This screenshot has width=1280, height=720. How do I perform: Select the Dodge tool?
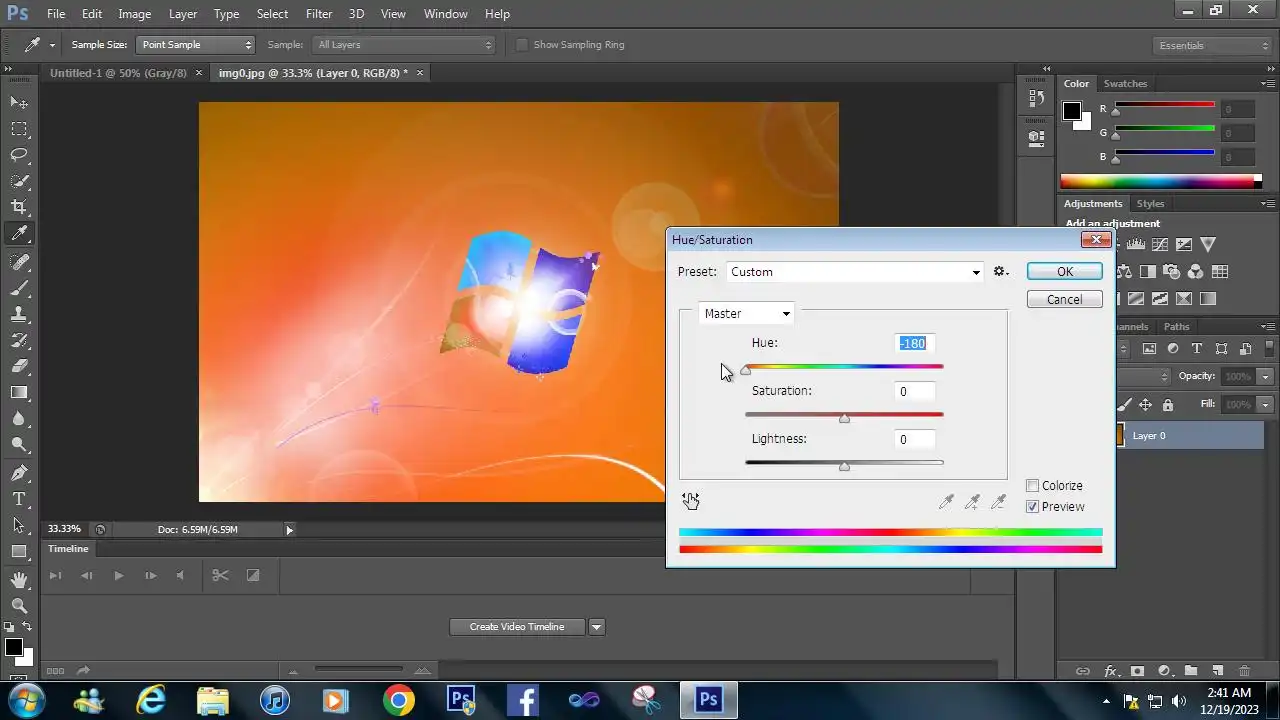(x=19, y=444)
